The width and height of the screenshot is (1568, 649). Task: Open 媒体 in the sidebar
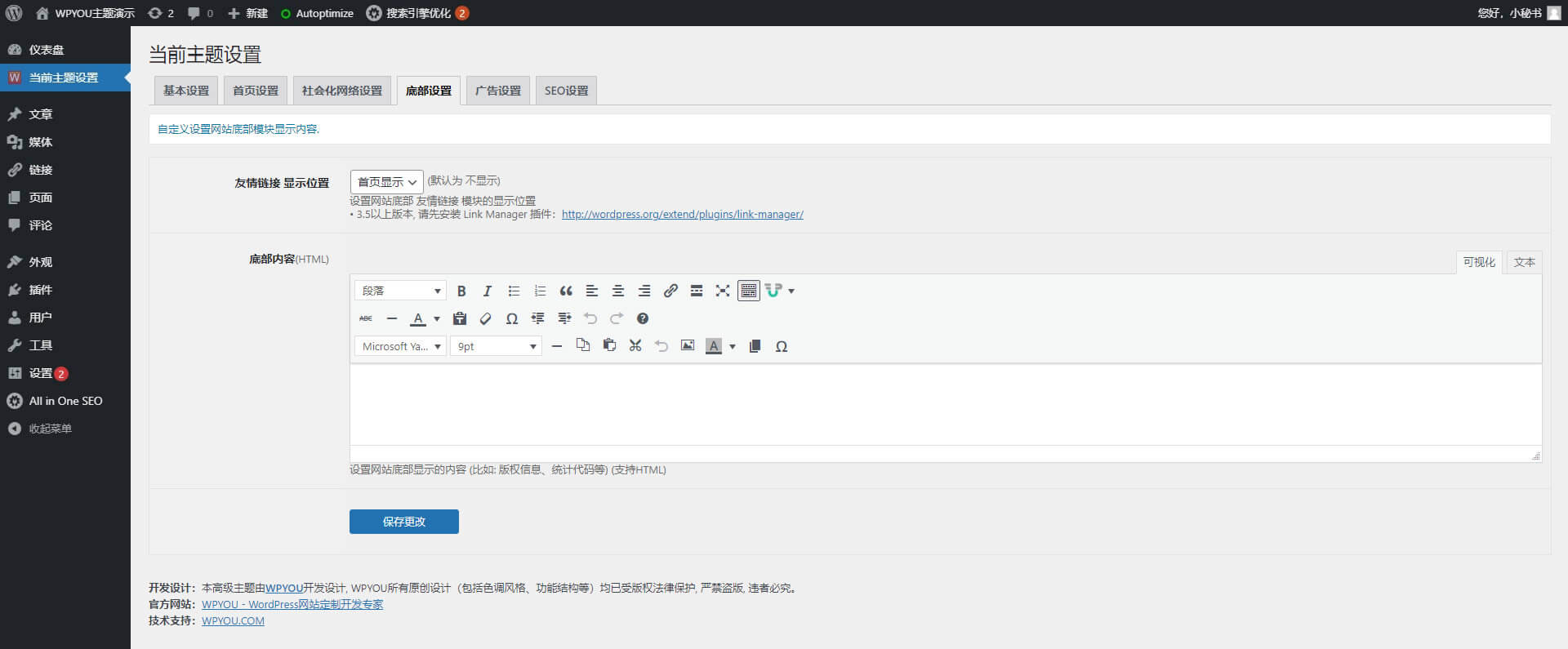(x=65, y=142)
